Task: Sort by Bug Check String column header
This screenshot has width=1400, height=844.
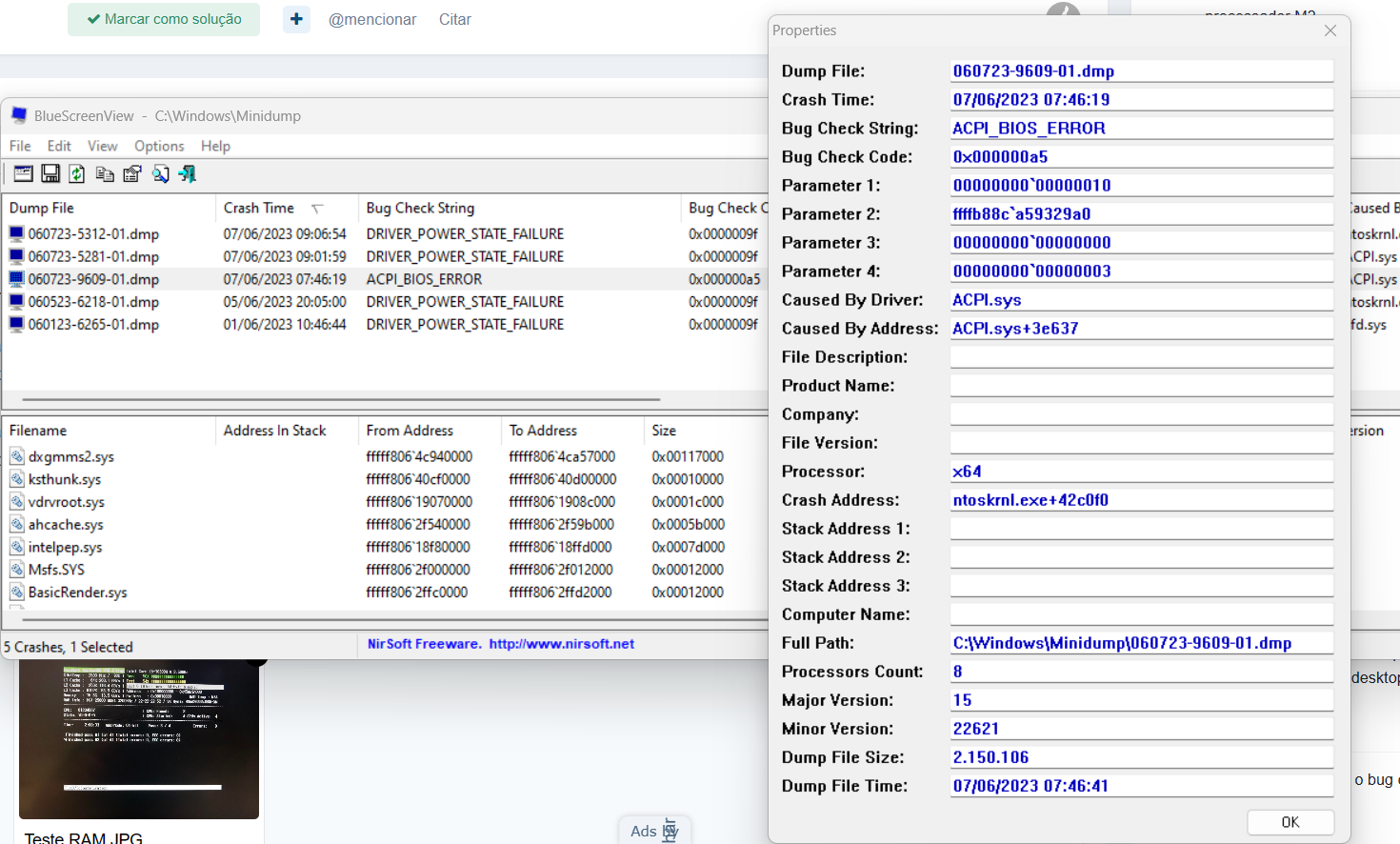Action: tap(520, 208)
